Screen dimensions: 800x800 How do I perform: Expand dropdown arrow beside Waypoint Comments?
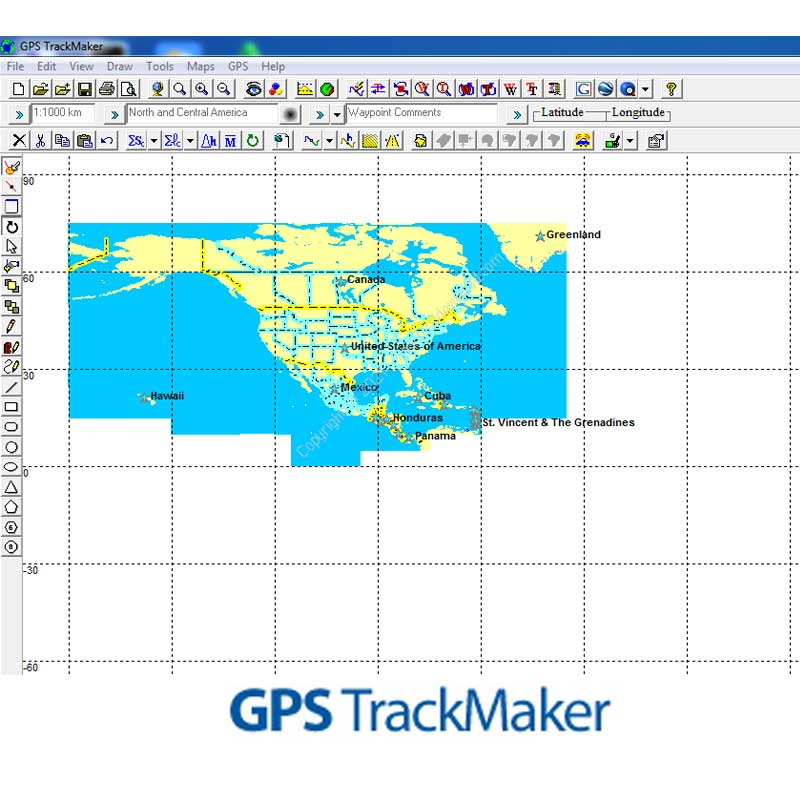[337, 114]
